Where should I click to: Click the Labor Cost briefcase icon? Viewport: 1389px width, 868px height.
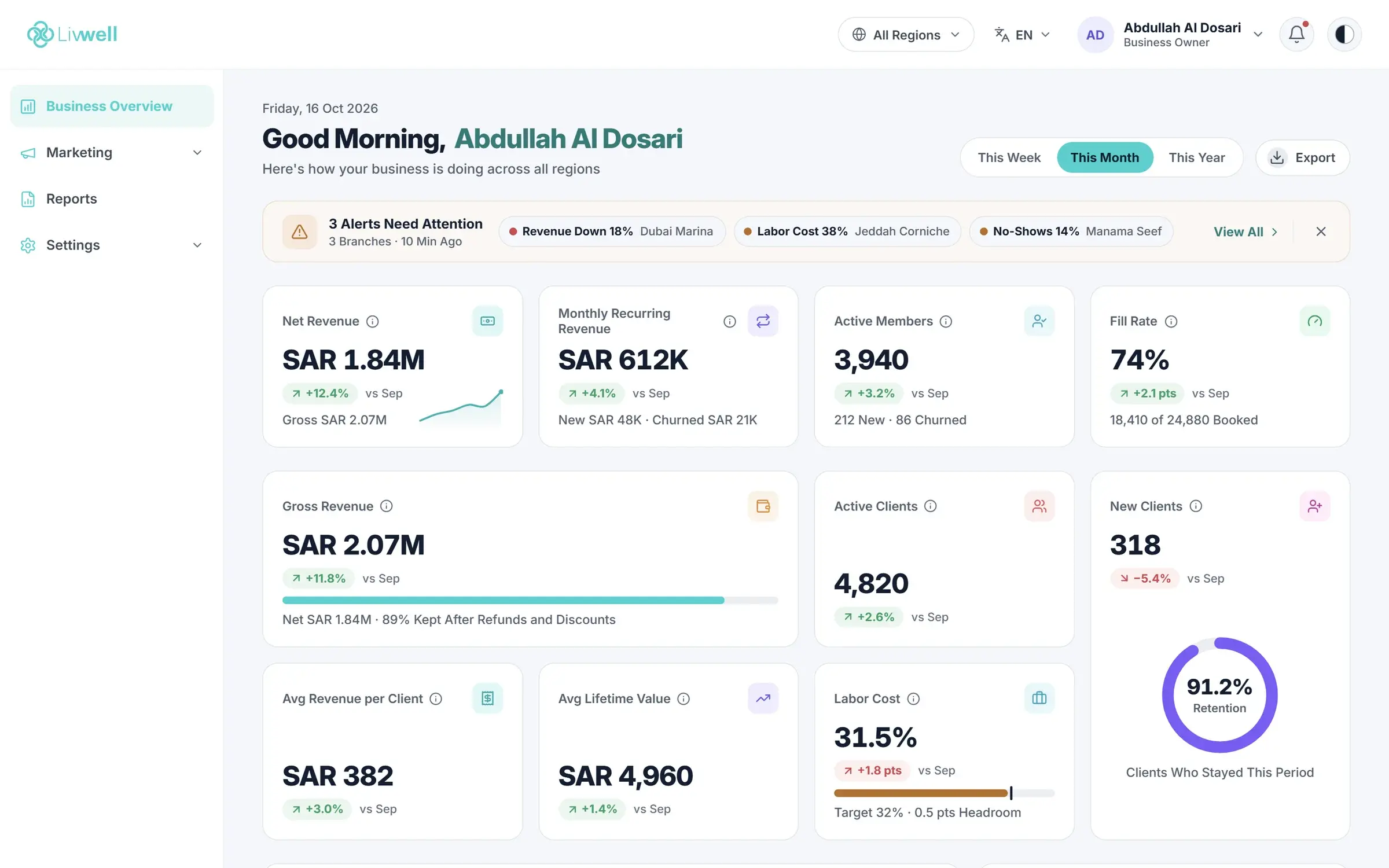[x=1039, y=698]
